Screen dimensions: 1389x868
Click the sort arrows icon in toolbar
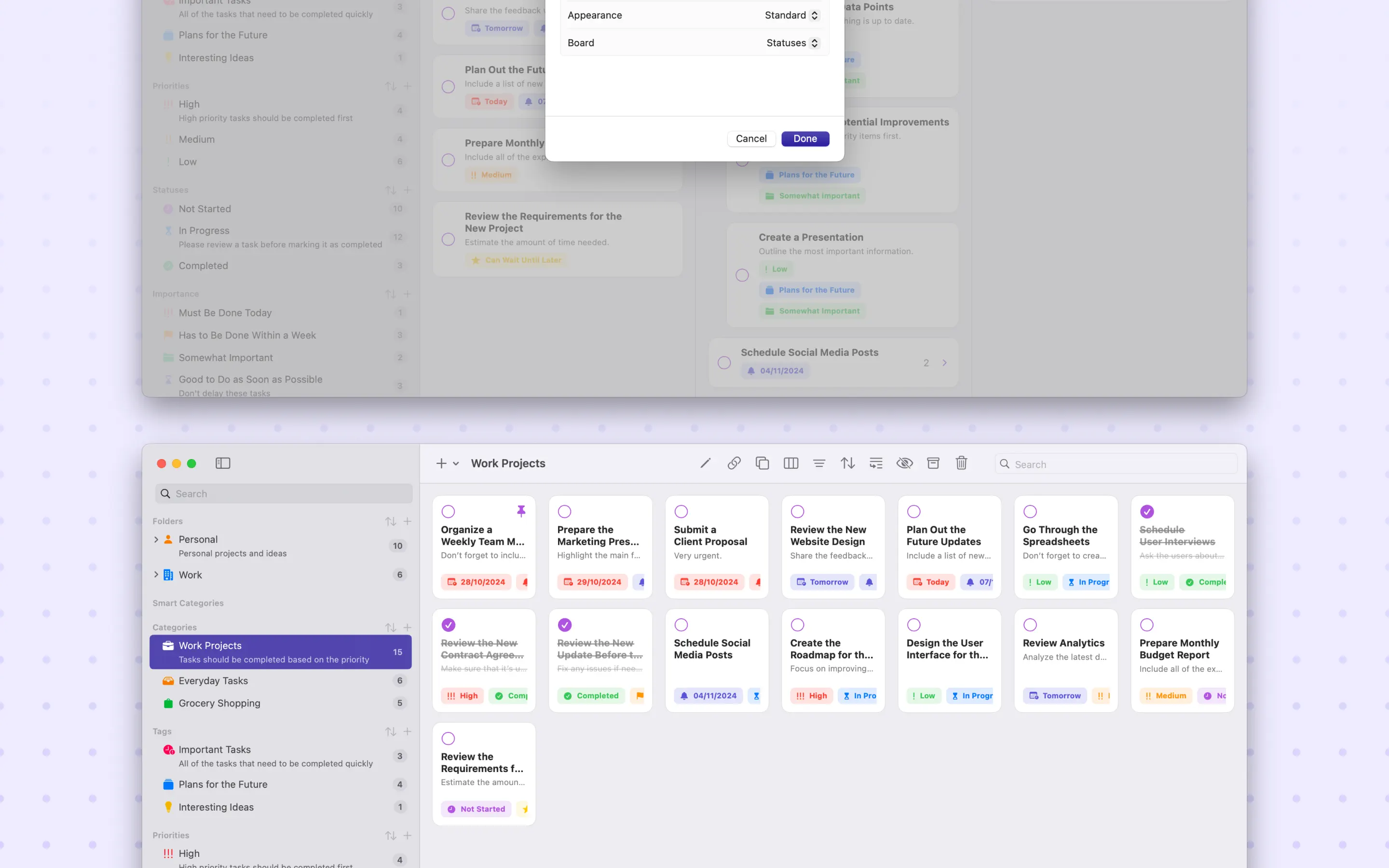(x=848, y=463)
